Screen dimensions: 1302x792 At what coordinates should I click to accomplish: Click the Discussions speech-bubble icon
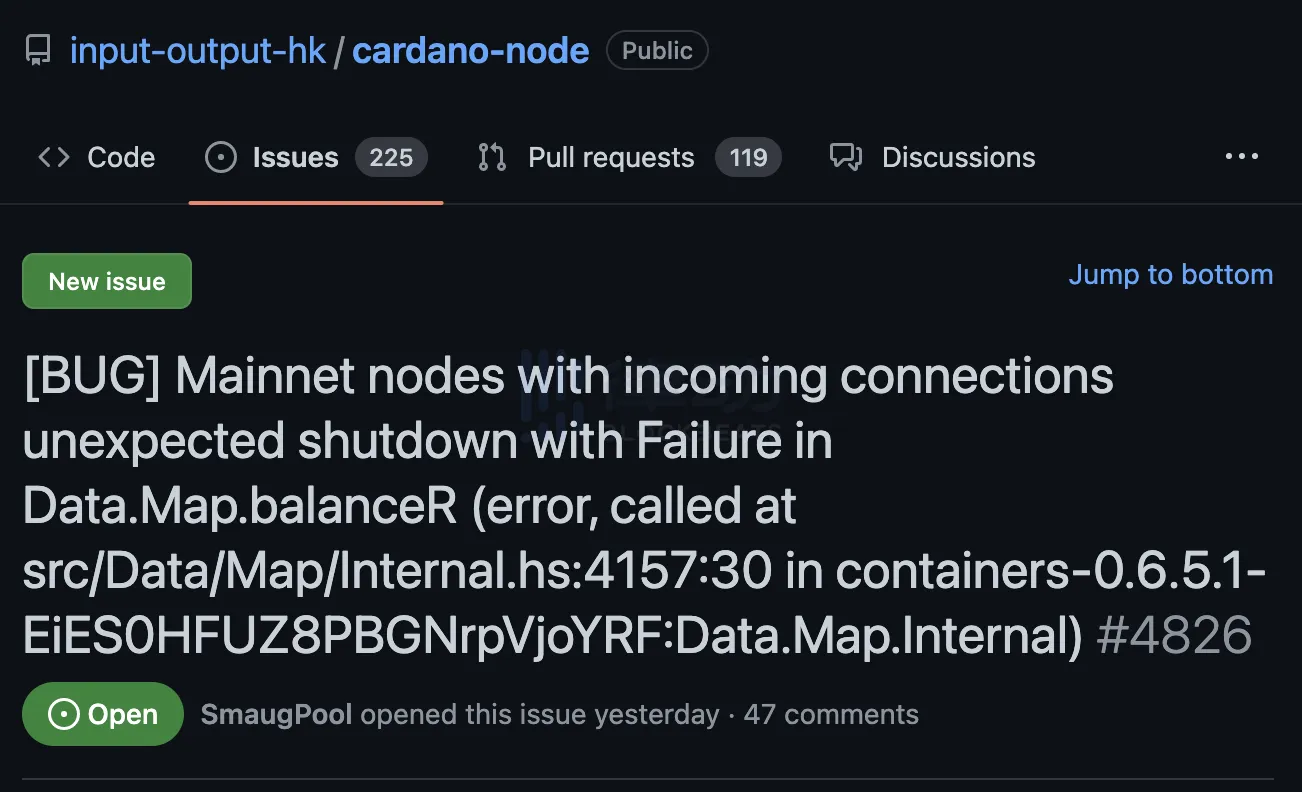(x=846, y=157)
